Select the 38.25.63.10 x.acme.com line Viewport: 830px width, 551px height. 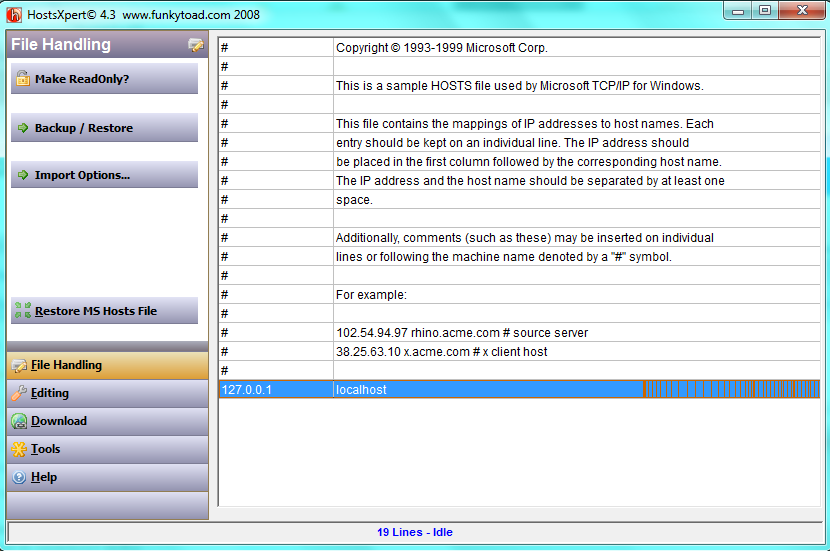[576, 352]
